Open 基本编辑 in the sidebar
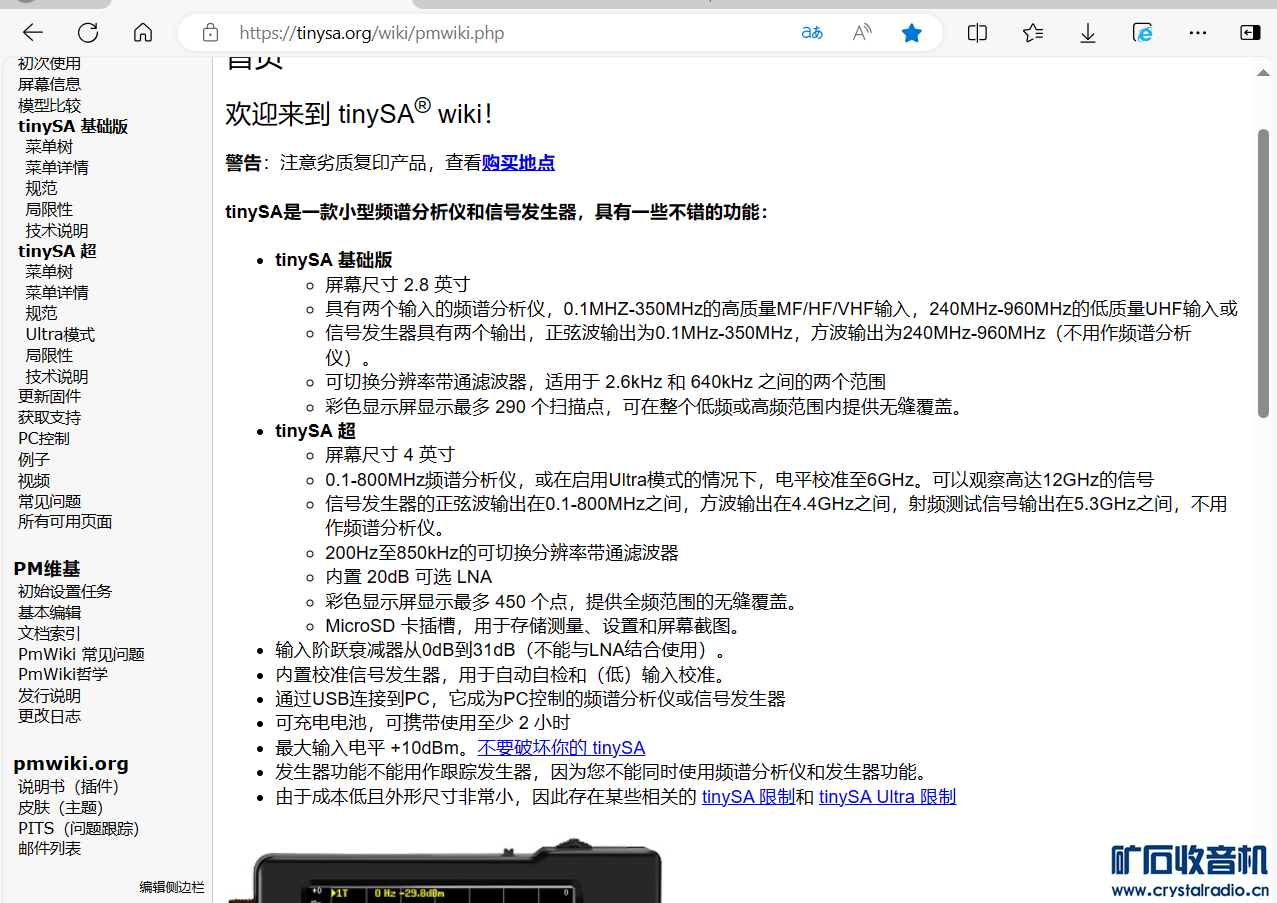Image resolution: width=1277 pixels, height=903 pixels. 49,613
